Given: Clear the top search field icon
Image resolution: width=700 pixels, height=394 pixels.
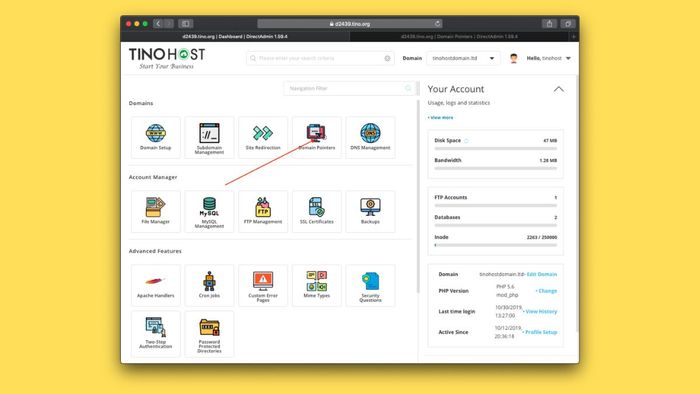Looking at the screenshot, I should (x=387, y=58).
